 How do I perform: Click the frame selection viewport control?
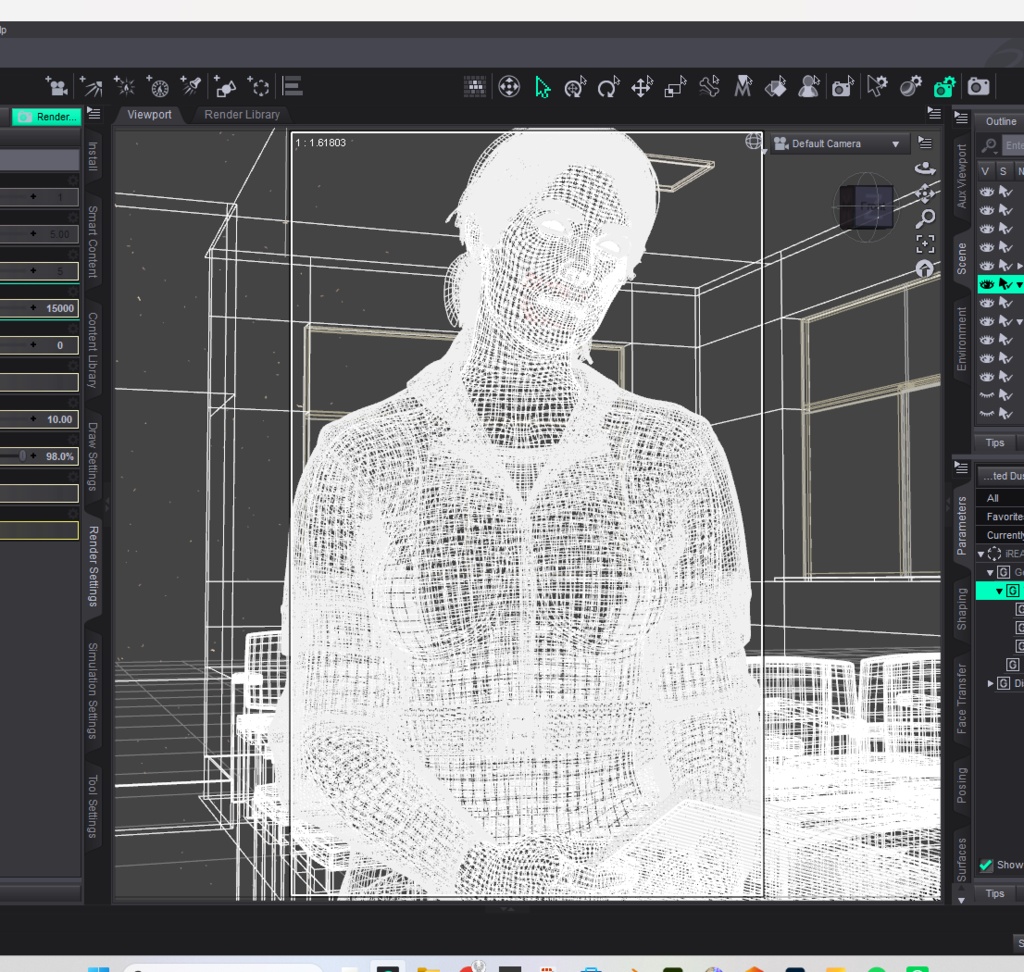pyautogui.click(x=925, y=244)
